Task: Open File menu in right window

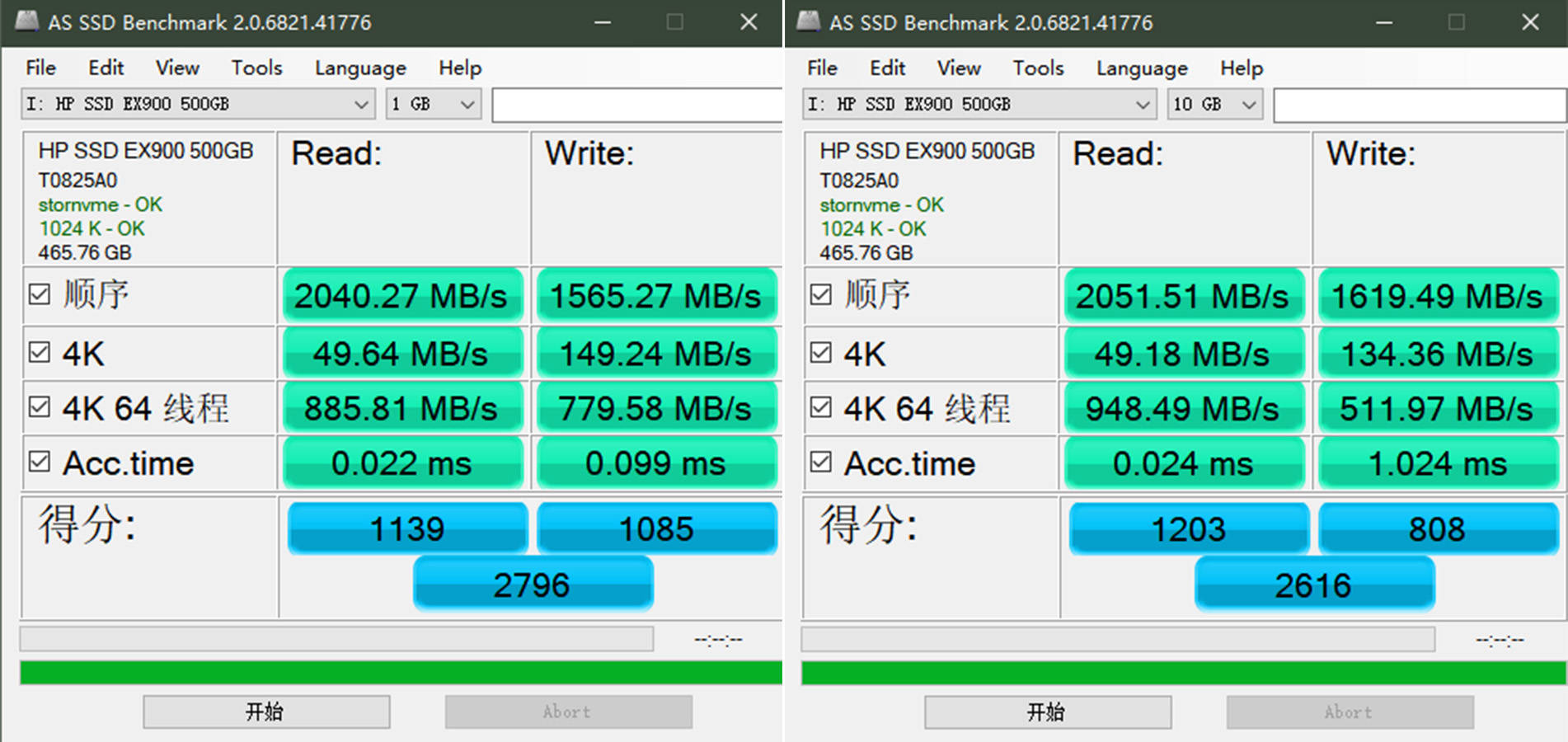Action: point(823,68)
